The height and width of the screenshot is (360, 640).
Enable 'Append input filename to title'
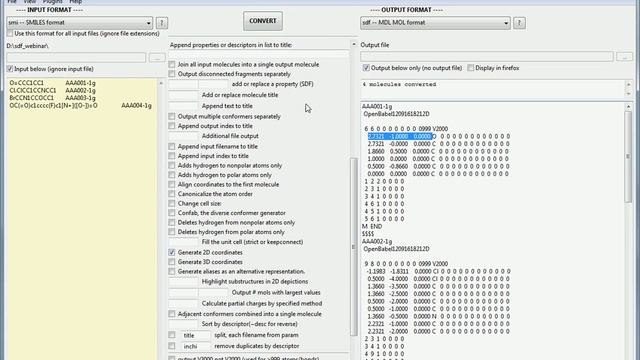pos(172,147)
